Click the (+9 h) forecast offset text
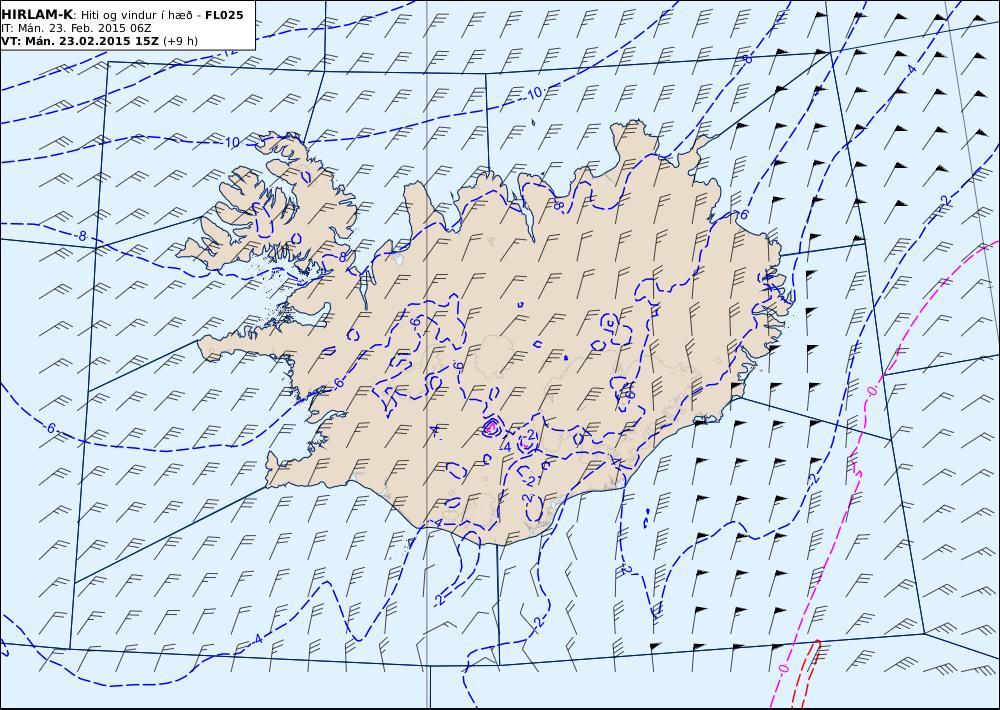The height and width of the screenshot is (710, 1000). click(x=180, y=41)
